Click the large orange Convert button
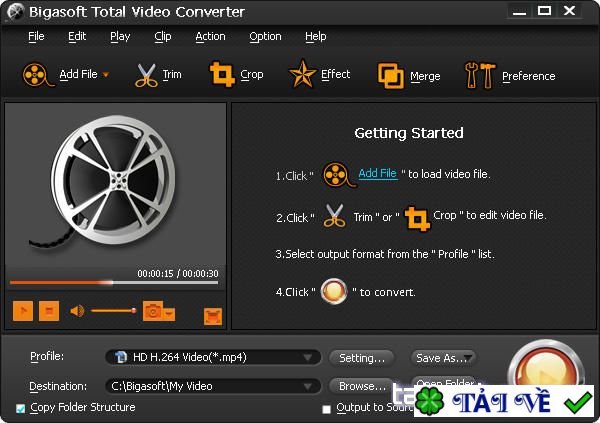 pos(546,362)
